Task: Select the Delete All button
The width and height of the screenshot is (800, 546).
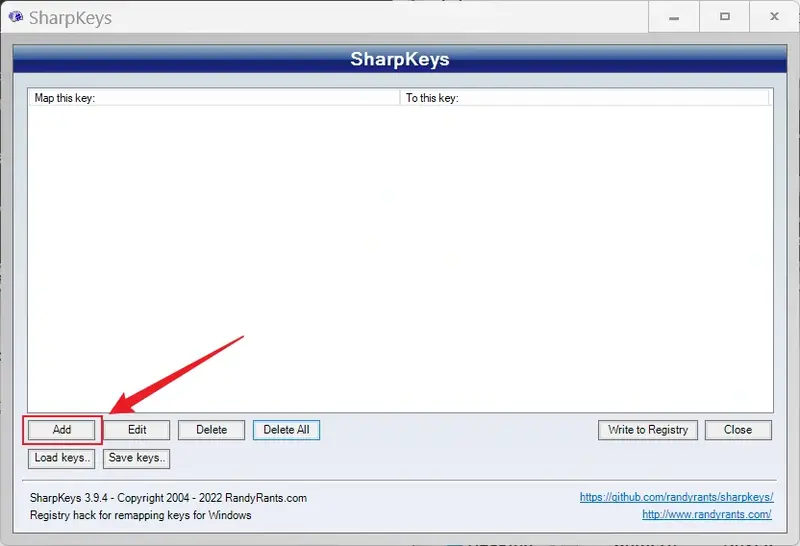Action: [x=286, y=430]
